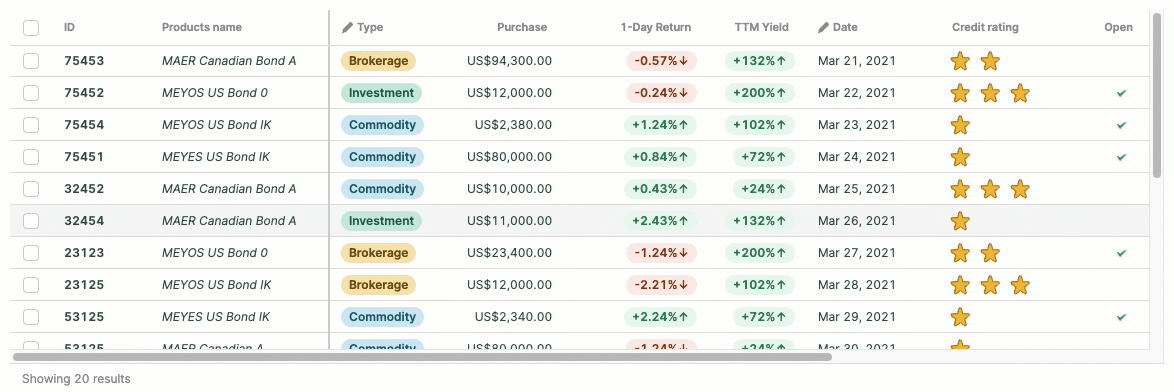Check the checkbox for row 23125

click(x=31, y=285)
